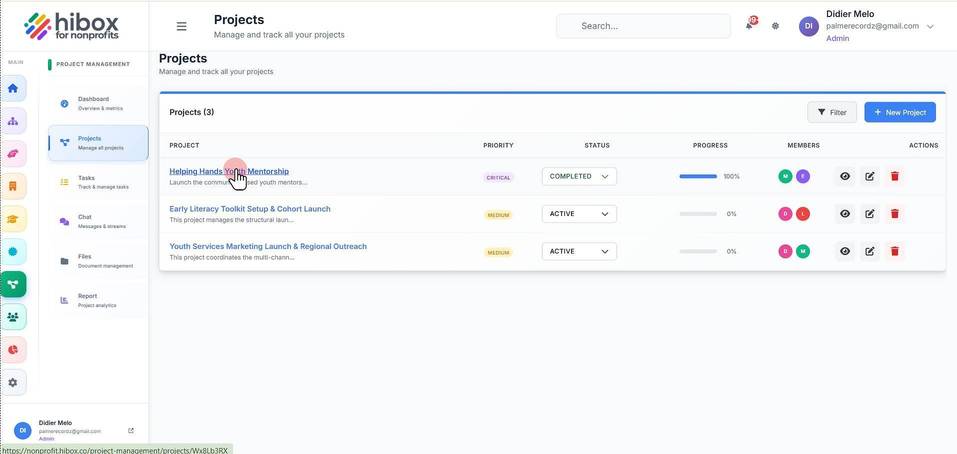The image size is (957, 454).
Task: Open the yellow graduation cap sidebar icon
Action: click(x=13, y=219)
